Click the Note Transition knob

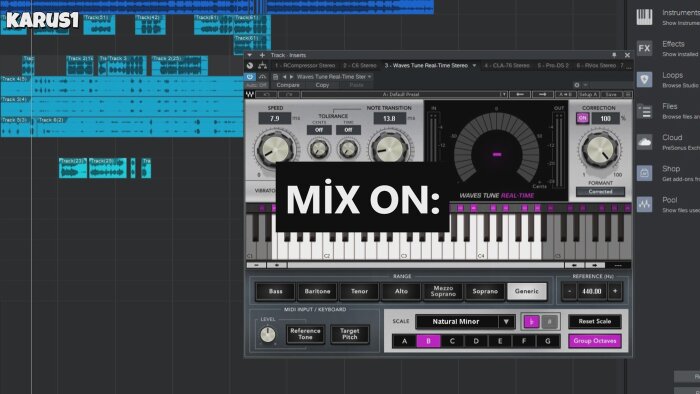(x=390, y=149)
